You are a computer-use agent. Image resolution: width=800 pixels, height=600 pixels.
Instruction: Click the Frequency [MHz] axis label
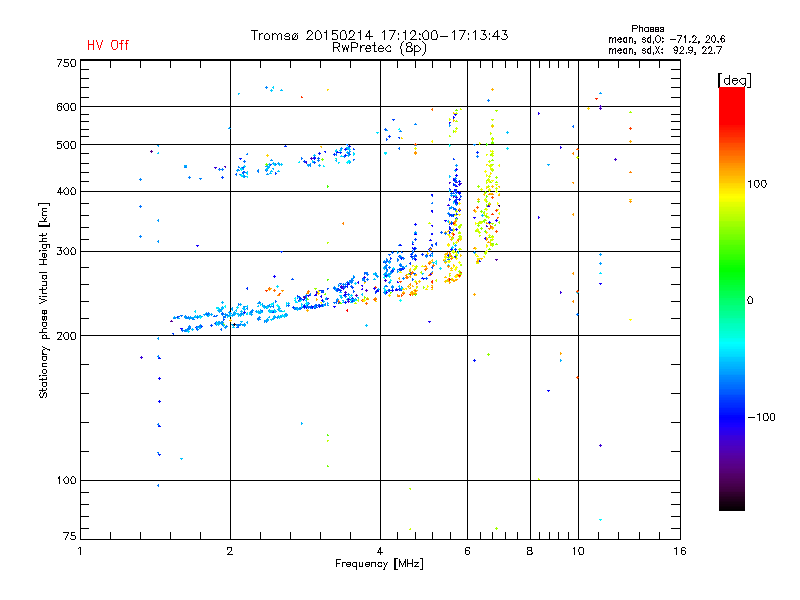coord(379,564)
